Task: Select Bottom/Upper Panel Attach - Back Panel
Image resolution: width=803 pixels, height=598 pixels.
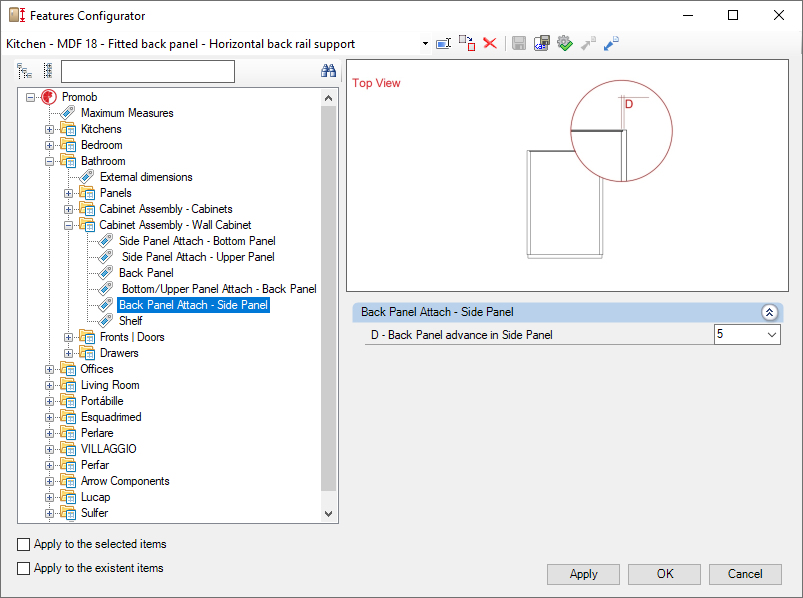Action: (219, 289)
